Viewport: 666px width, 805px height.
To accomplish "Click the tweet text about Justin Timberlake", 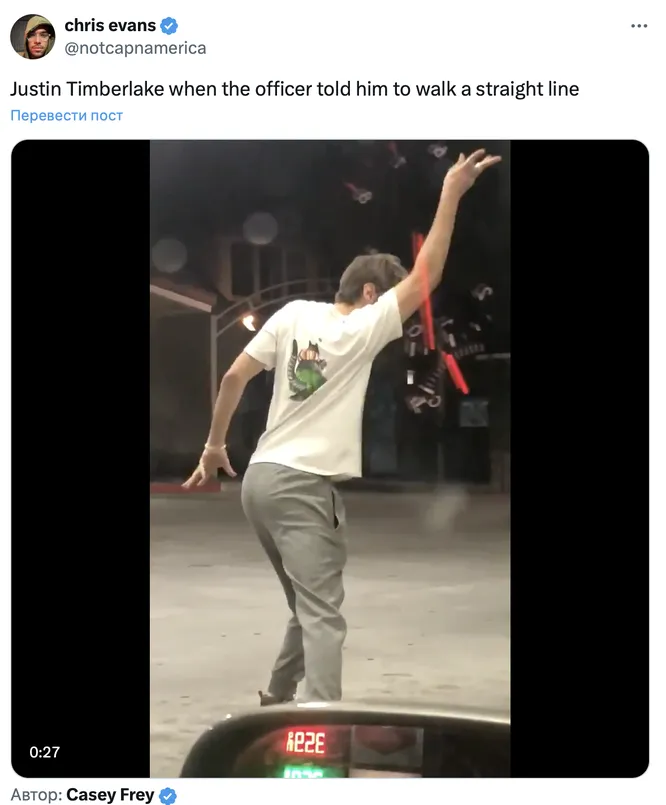I will 294,89.
